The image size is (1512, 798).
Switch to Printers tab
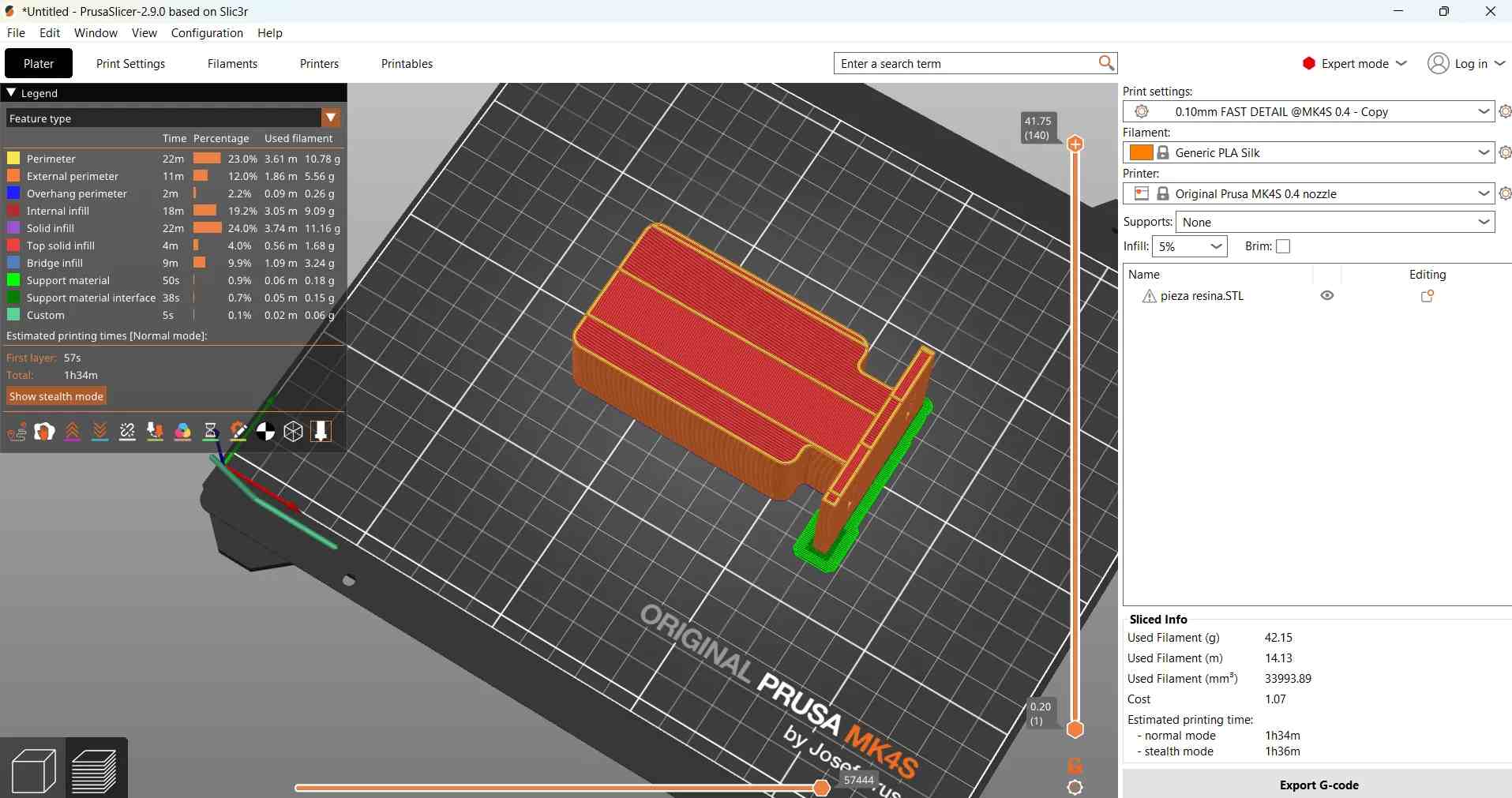pos(319,63)
